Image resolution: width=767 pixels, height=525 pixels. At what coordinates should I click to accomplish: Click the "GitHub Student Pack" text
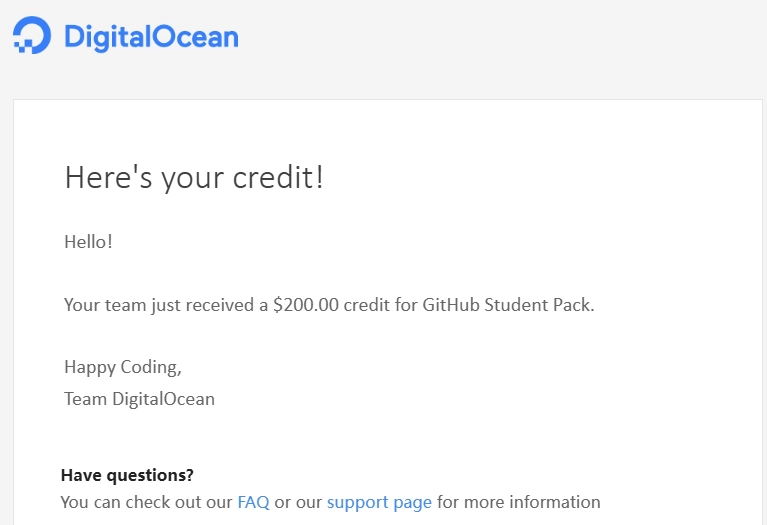[508, 305]
